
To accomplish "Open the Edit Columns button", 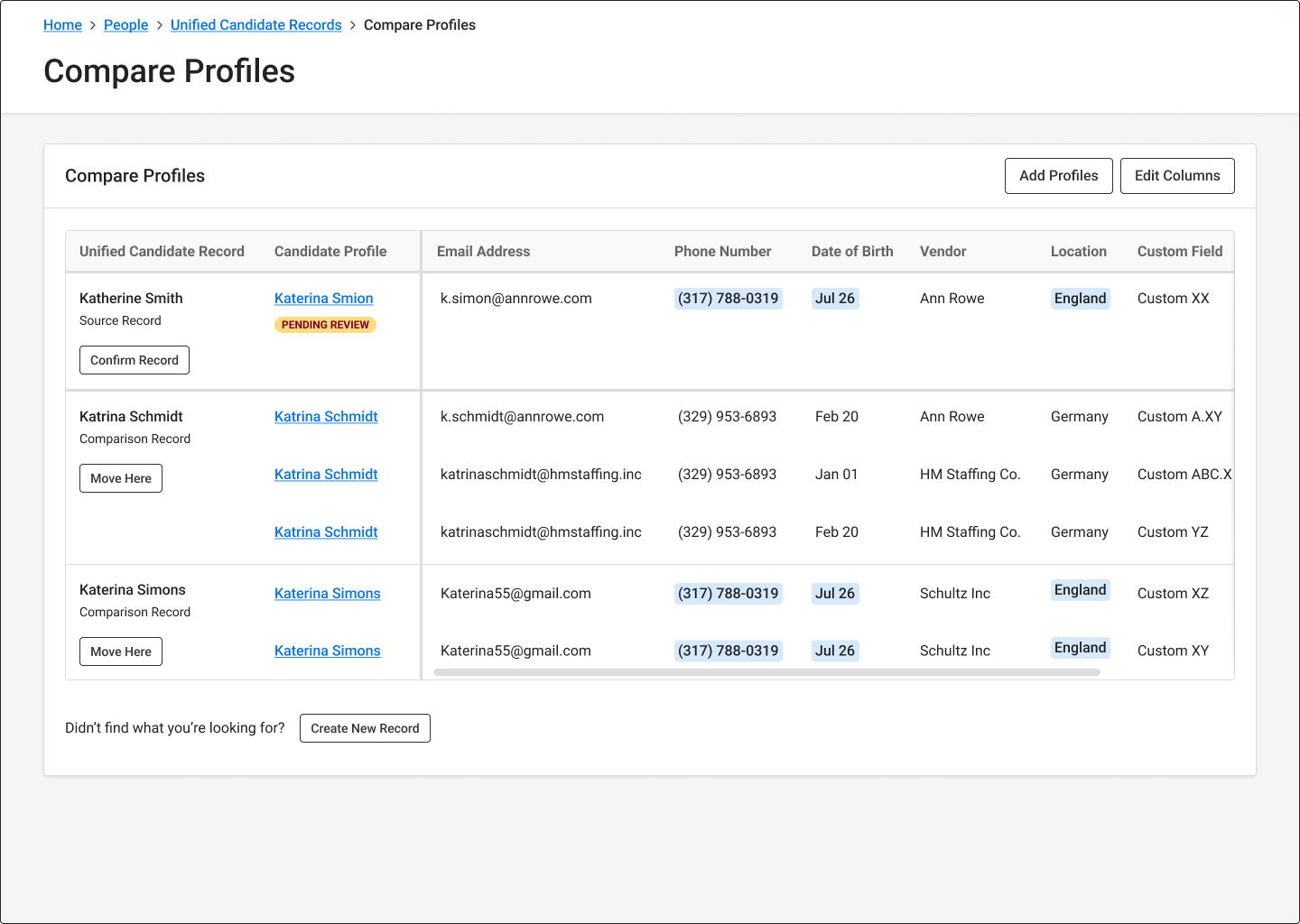I will (x=1176, y=176).
